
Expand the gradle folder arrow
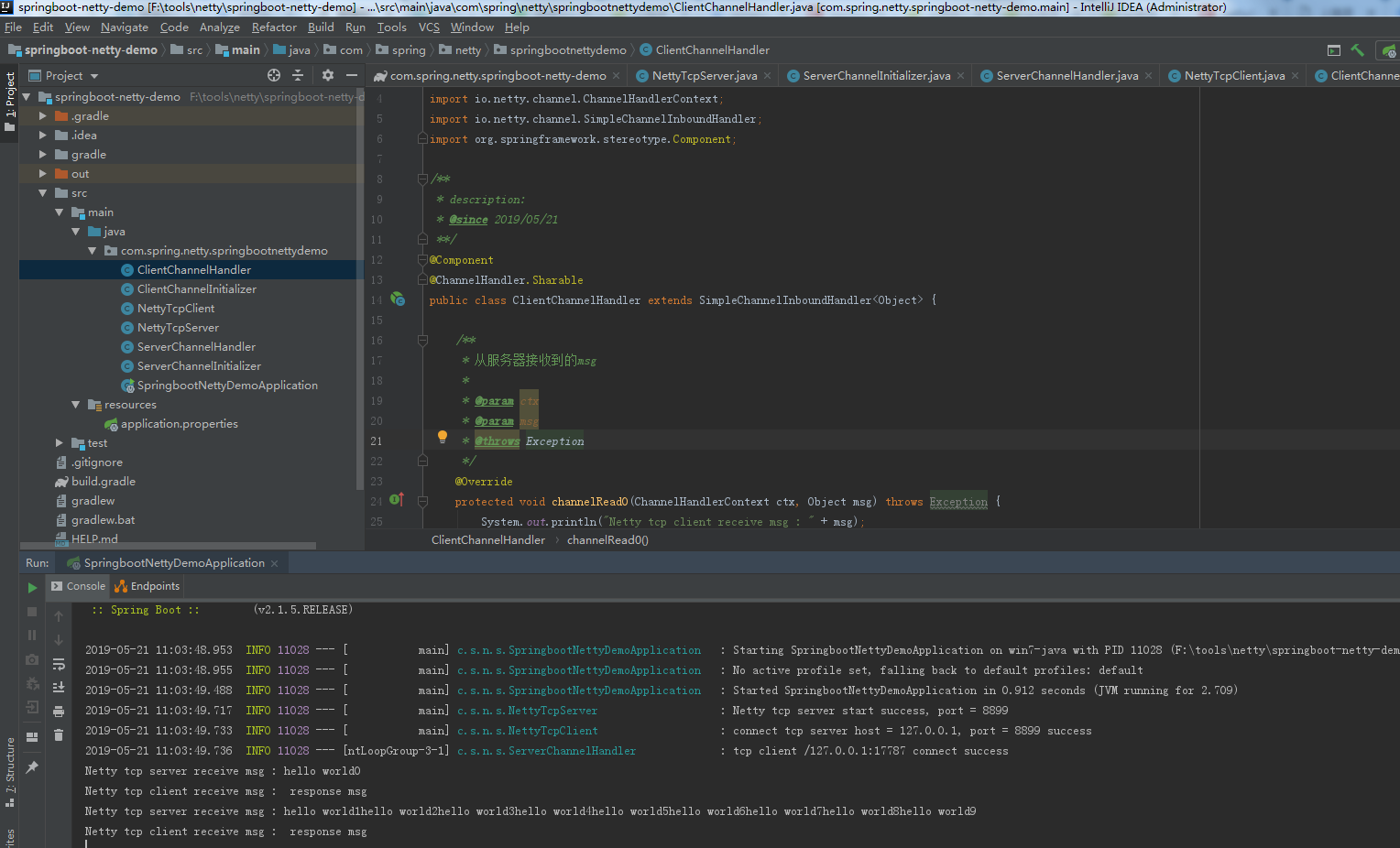click(43, 155)
